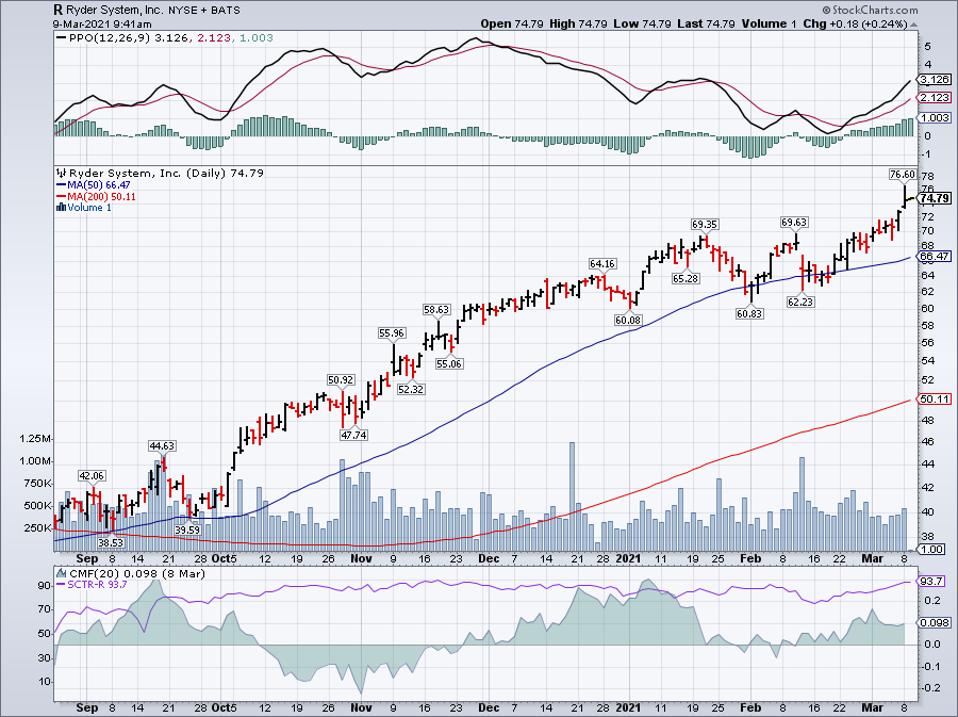The image size is (958, 717).
Task: Click the 42.06 price annotation
Action: pyautogui.click(x=92, y=476)
